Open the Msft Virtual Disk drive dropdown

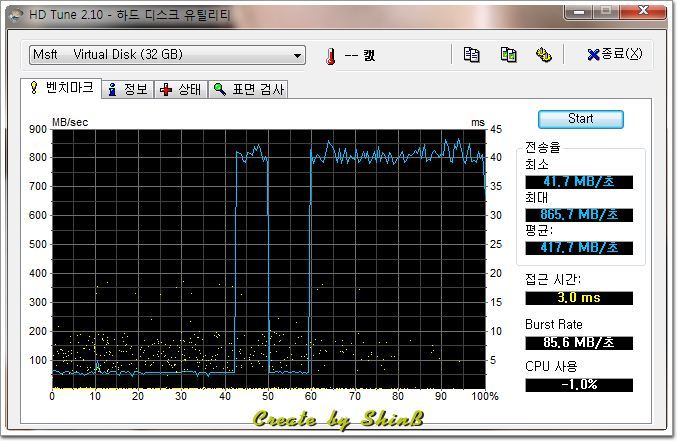[168, 55]
